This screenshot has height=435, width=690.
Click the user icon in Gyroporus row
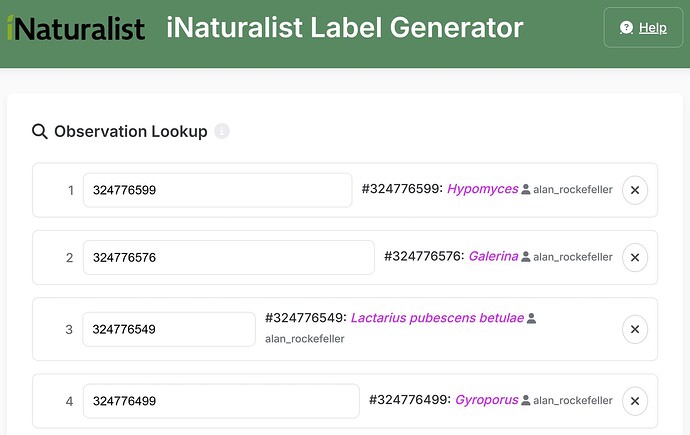[x=526, y=401]
